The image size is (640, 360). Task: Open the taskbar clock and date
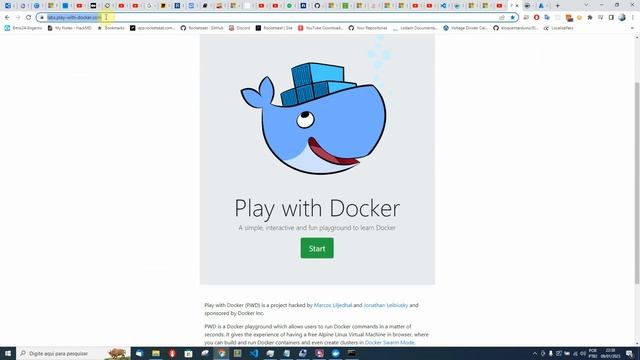pyautogui.click(x=610, y=353)
